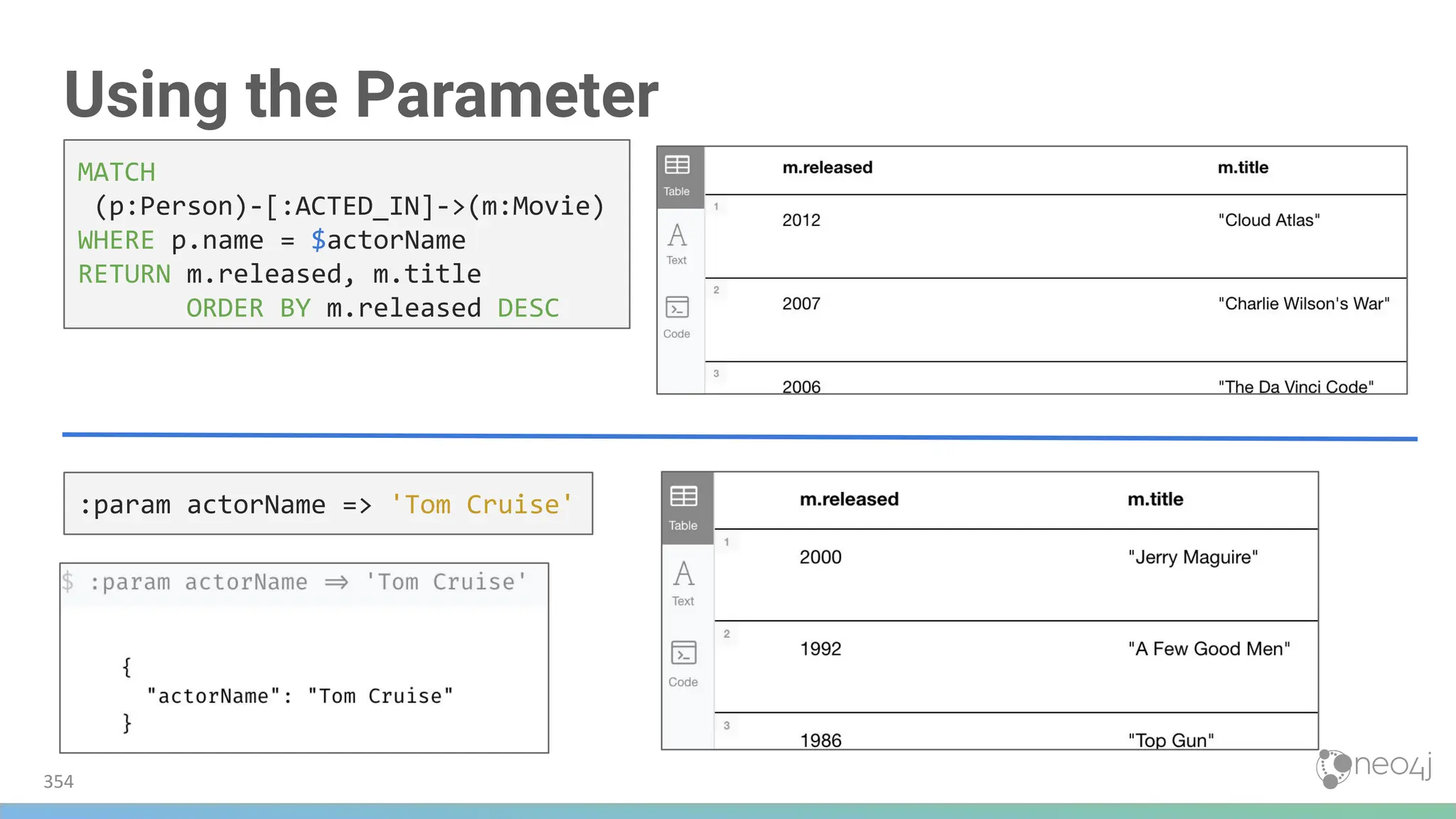Select the "Jerry Maguire" title cell
Image resolution: width=1456 pixels, height=819 pixels.
click(x=1193, y=557)
